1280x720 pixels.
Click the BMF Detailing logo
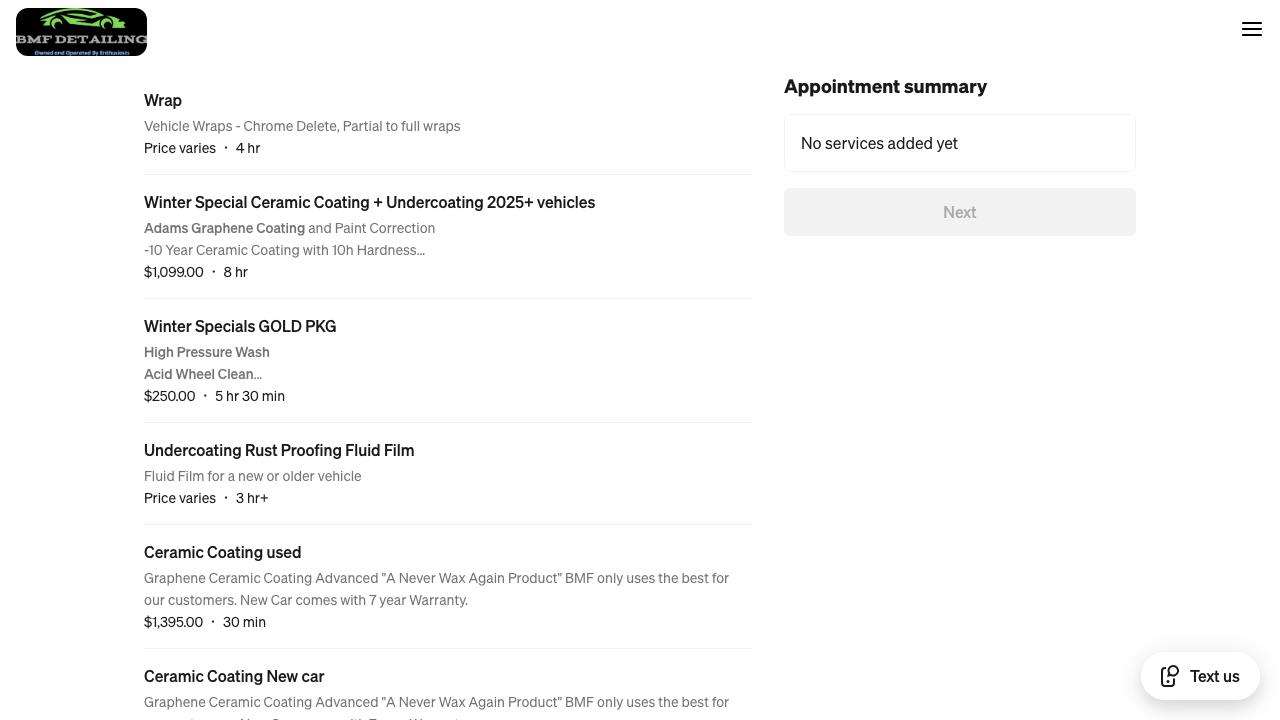pos(81,31)
